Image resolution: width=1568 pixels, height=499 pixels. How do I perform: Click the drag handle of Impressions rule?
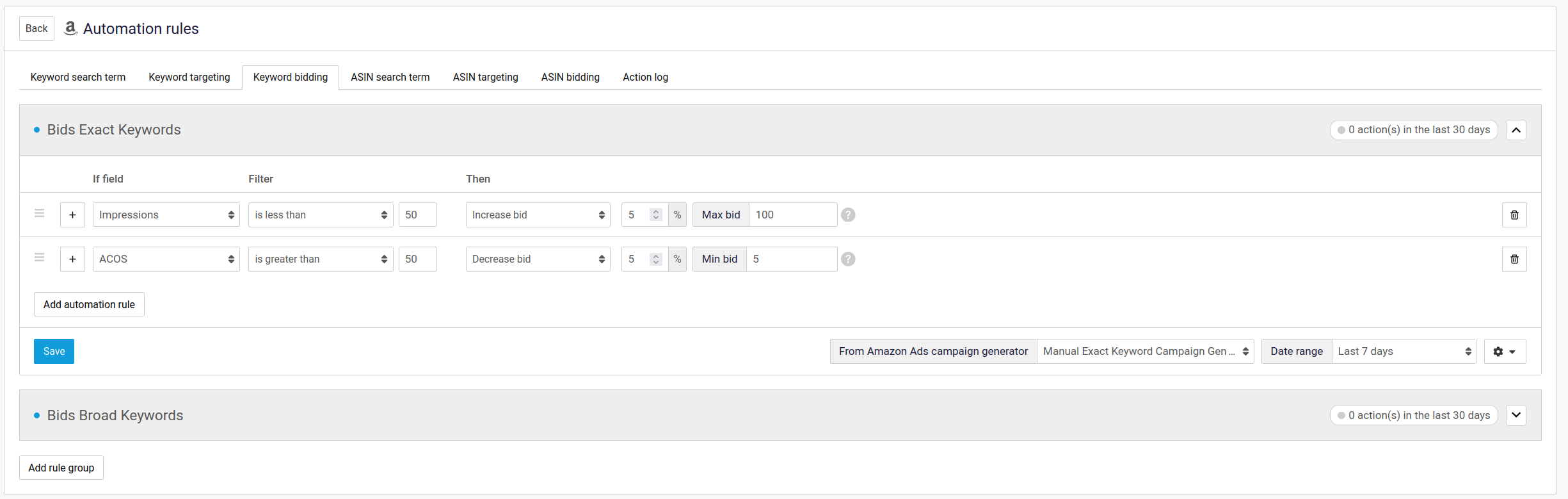[x=40, y=213]
